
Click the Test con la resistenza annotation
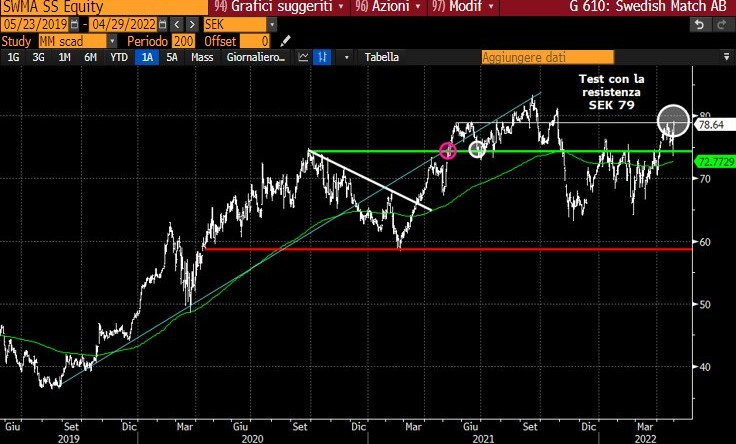(612, 92)
